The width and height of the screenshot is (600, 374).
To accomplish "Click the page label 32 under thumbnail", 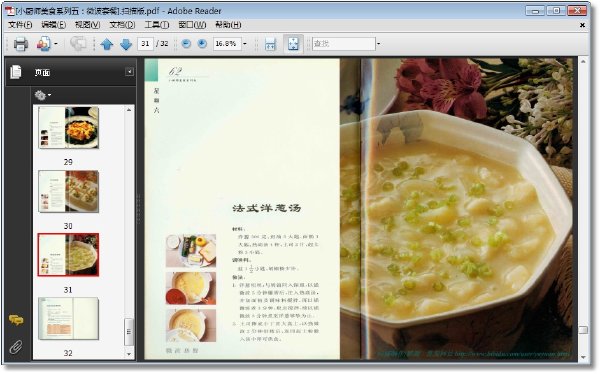I will point(68,353).
